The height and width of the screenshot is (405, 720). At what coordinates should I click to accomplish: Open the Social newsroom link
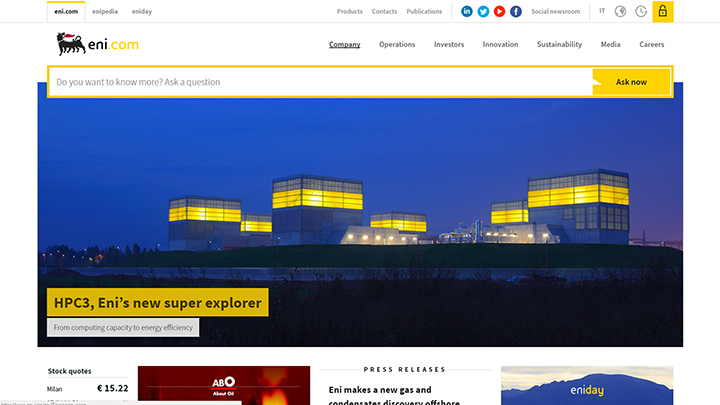tap(556, 11)
